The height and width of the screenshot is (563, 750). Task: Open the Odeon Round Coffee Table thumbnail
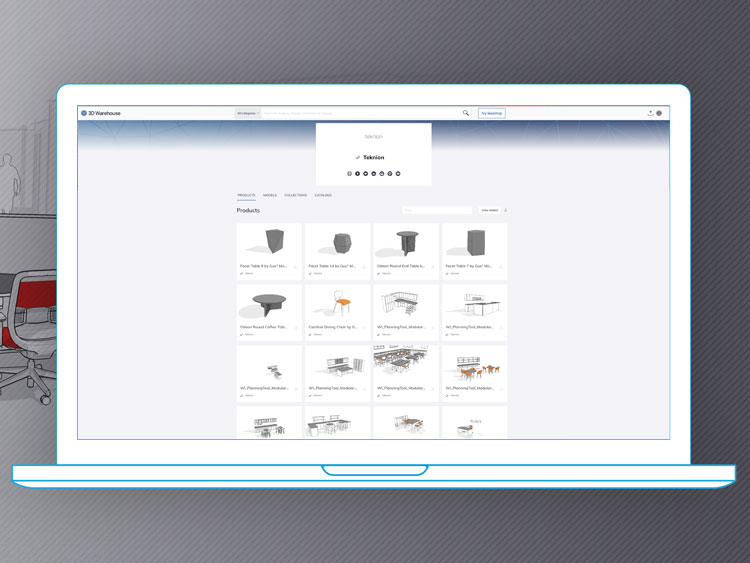click(269, 304)
